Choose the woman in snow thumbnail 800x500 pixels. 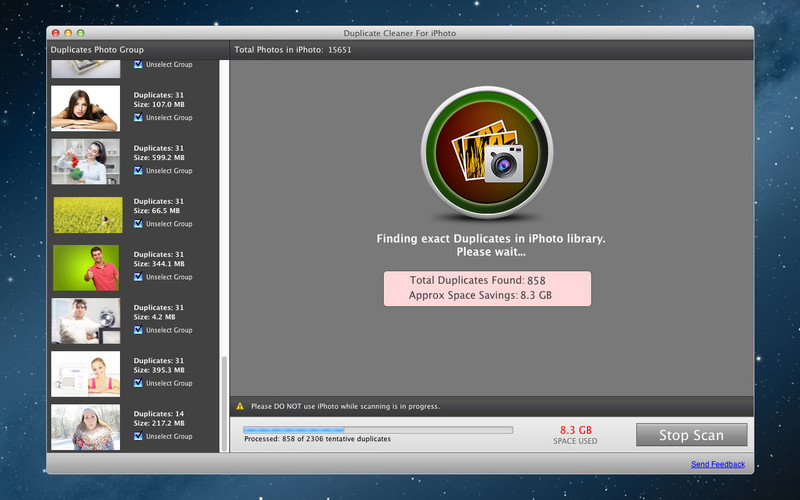pyautogui.click(x=86, y=426)
